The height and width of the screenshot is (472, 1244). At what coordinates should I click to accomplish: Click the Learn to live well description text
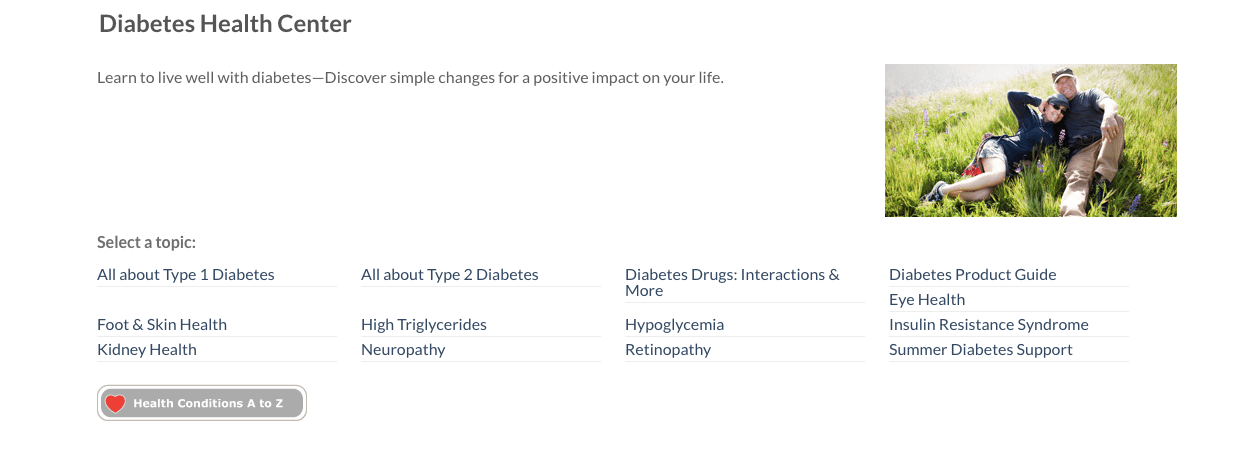click(410, 77)
